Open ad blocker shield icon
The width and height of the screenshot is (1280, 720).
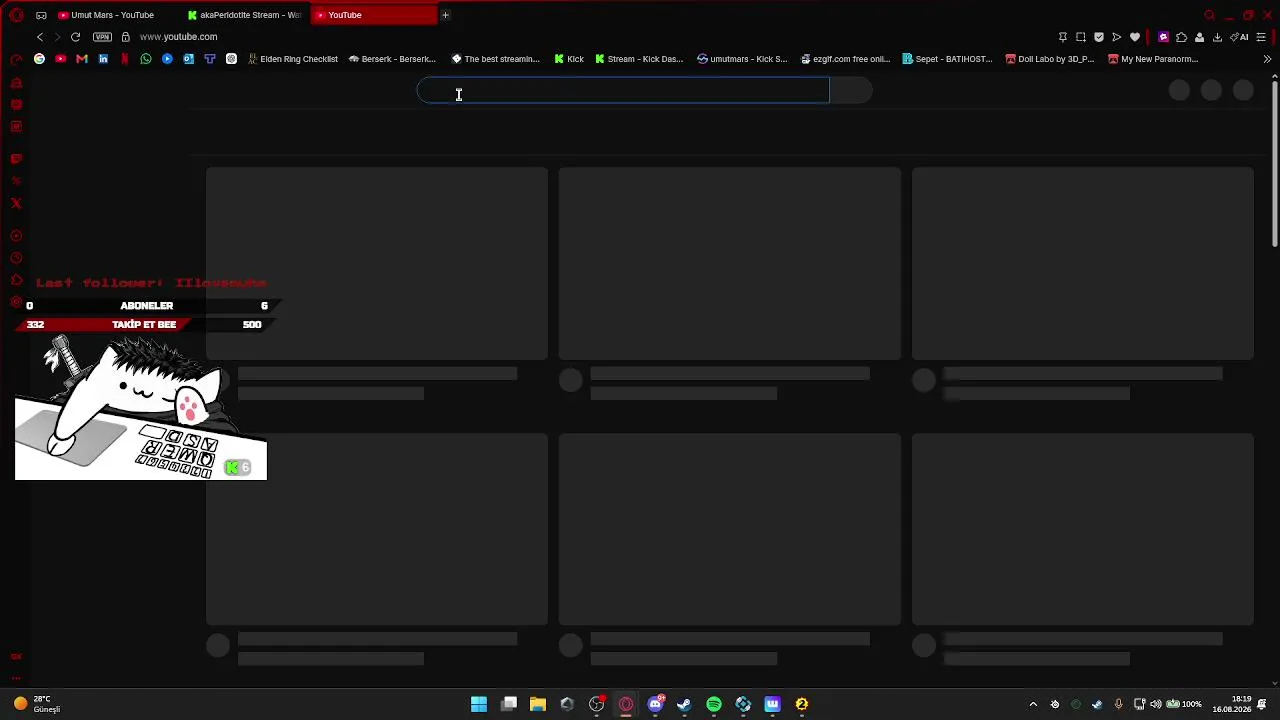(x=1099, y=37)
